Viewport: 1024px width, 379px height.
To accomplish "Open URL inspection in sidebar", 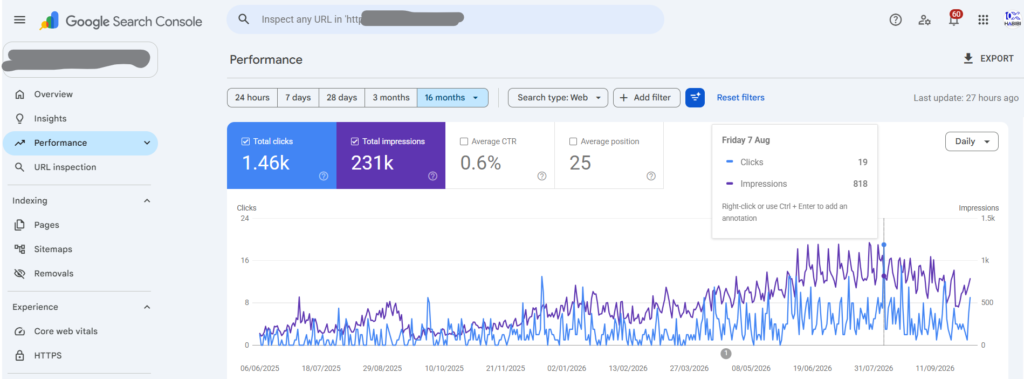I will click(x=80, y=167).
